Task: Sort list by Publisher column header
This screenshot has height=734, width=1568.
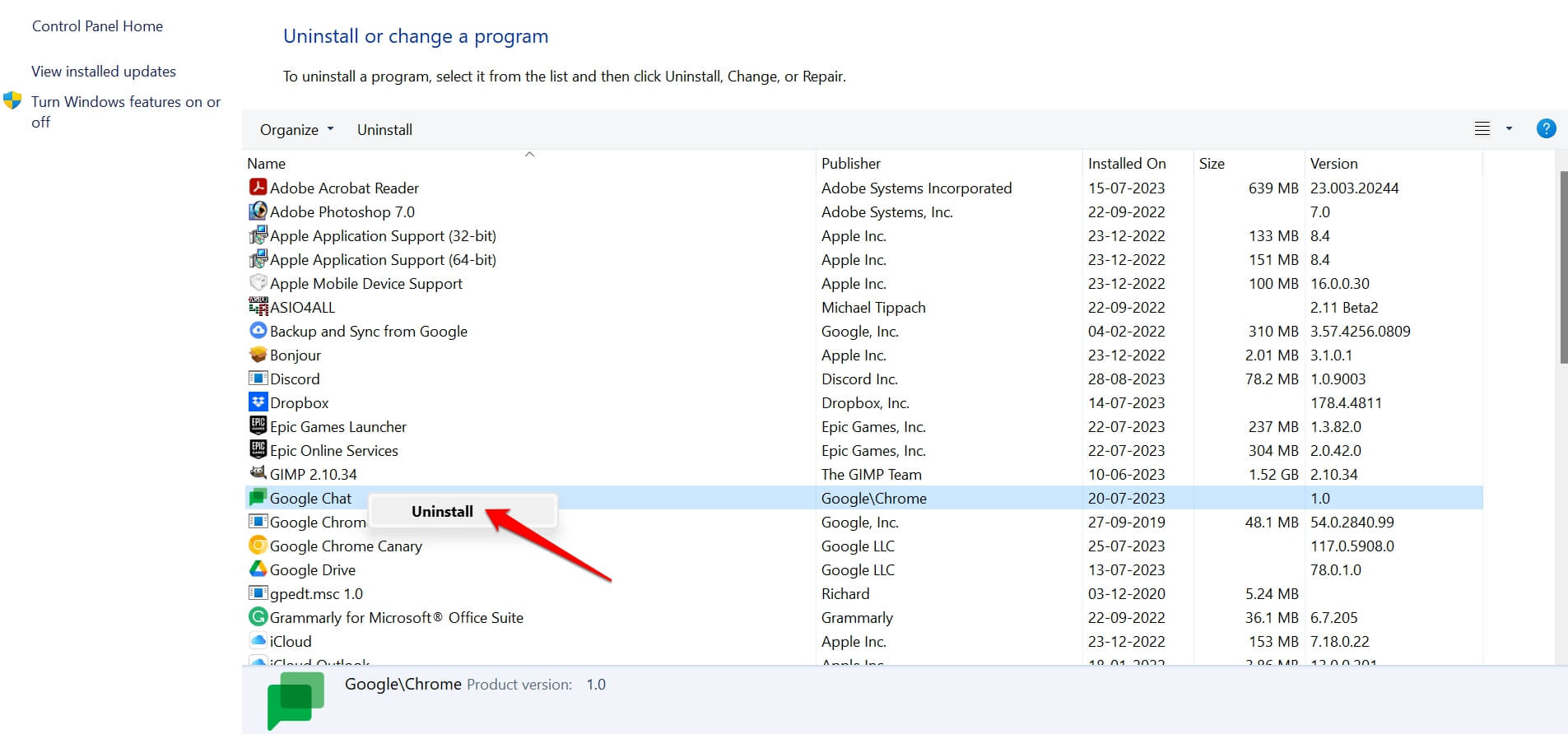Action: click(x=851, y=164)
